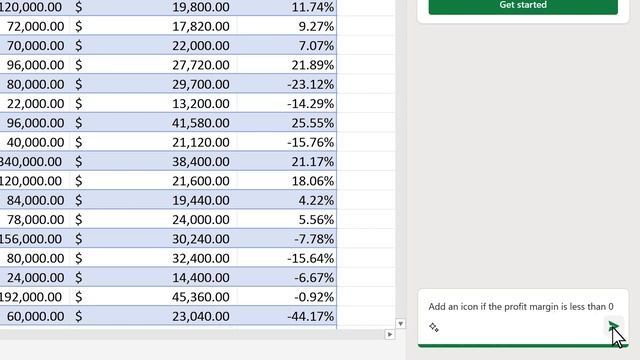The height and width of the screenshot is (360, 640).
Task: Select the cell showing -23.12%
Action: [x=287, y=84]
